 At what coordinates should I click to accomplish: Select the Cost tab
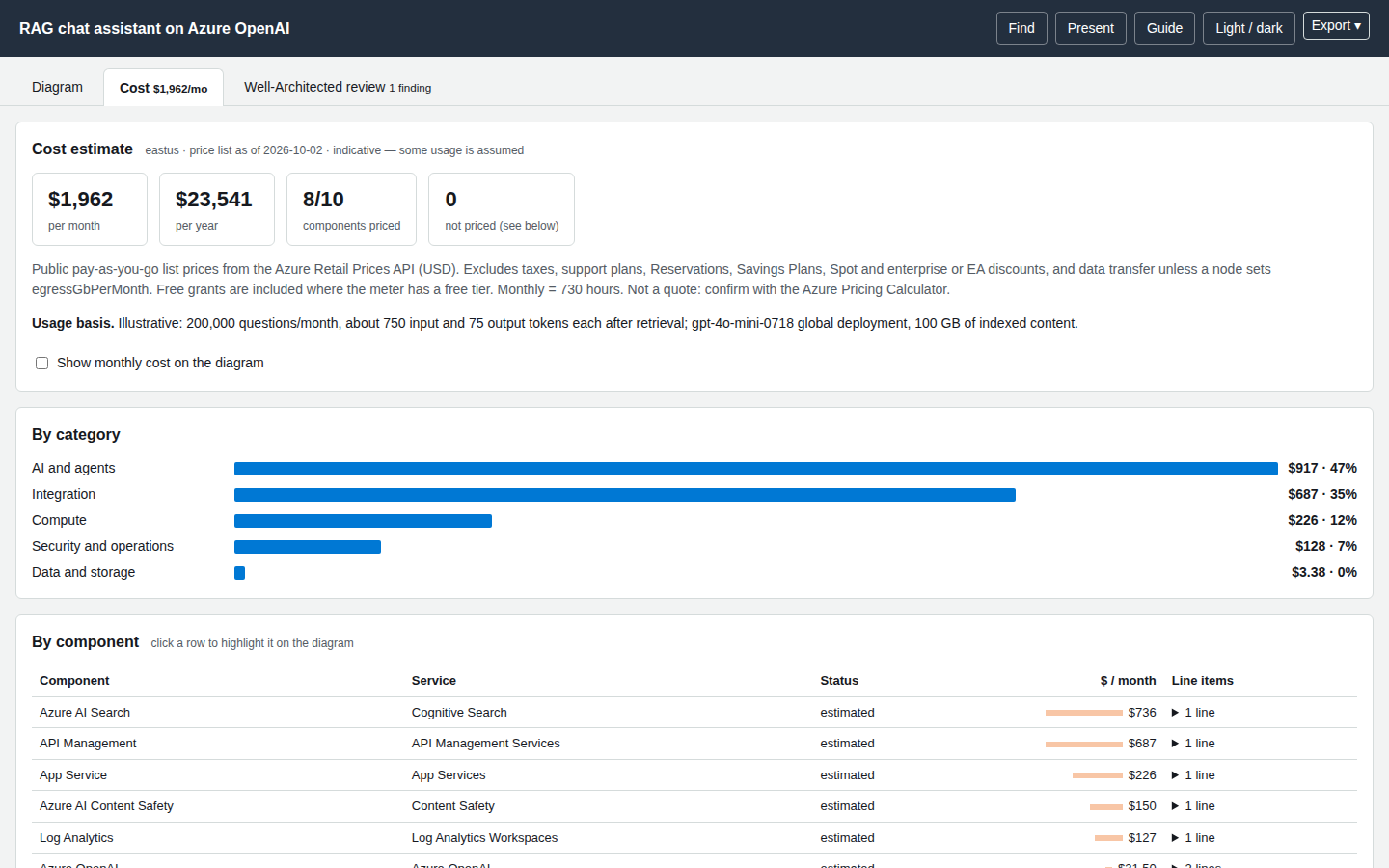pos(163,88)
